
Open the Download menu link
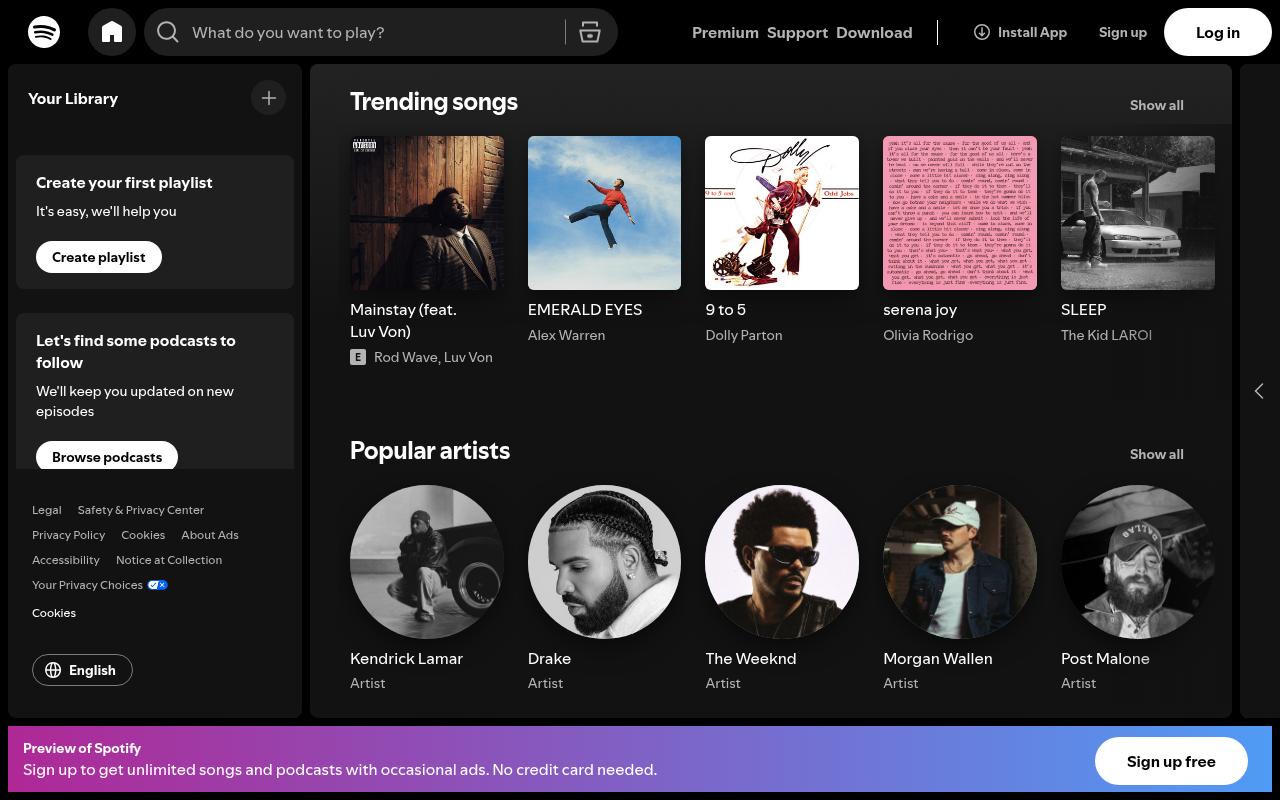(x=874, y=32)
